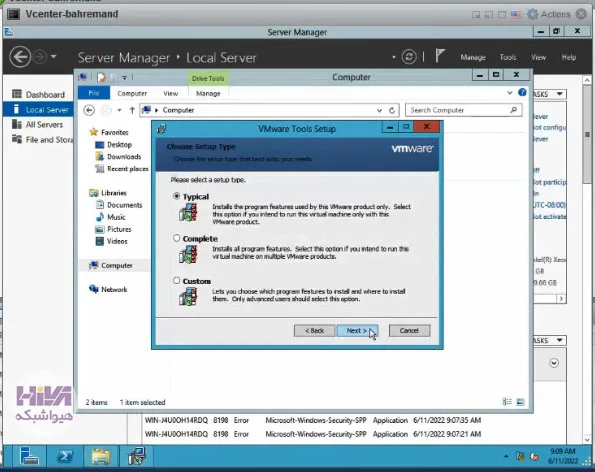Refresh Server Manager with the circular arrow

click(x=409, y=57)
